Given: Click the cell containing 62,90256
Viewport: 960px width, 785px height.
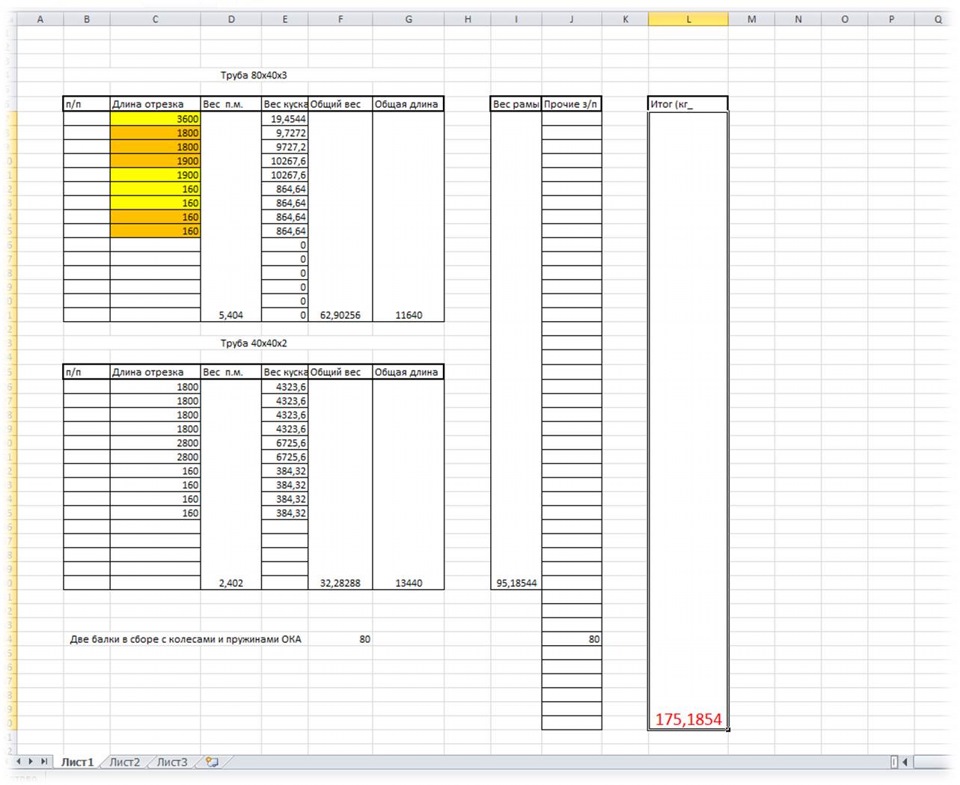Looking at the screenshot, I should pos(340,315).
